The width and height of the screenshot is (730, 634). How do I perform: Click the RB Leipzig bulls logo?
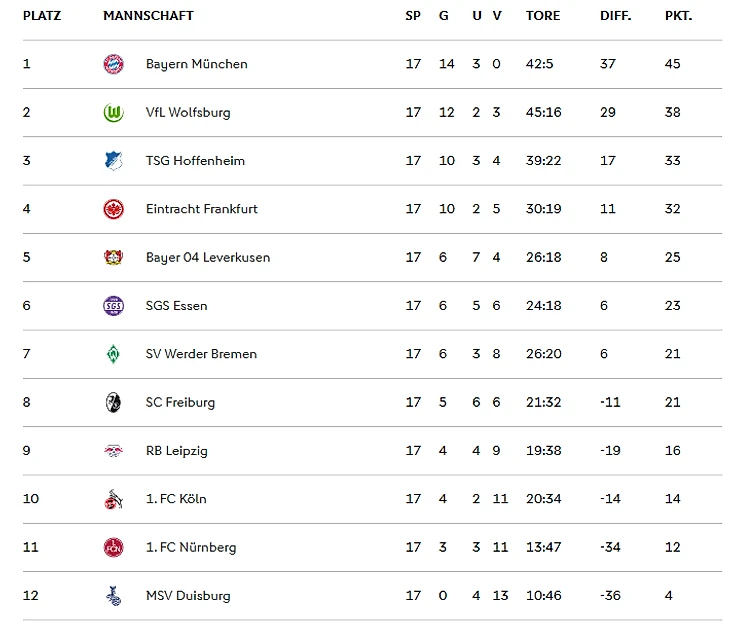(113, 451)
